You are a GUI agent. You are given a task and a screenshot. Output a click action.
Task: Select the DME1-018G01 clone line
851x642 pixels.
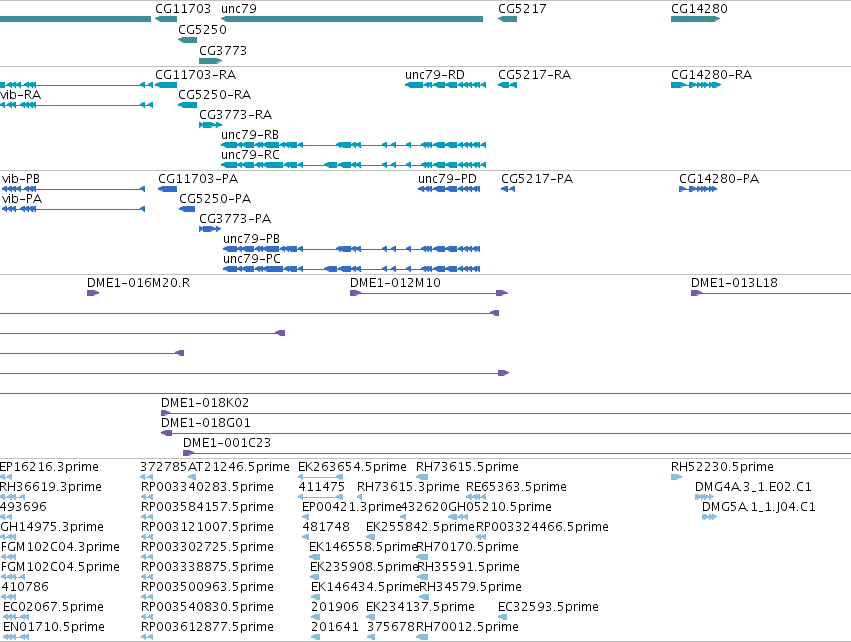point(506,433)
